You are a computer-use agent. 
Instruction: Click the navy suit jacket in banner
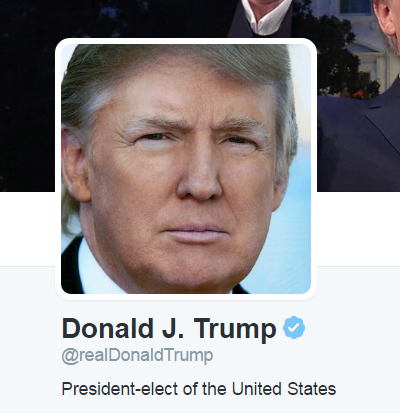[358, 143]
